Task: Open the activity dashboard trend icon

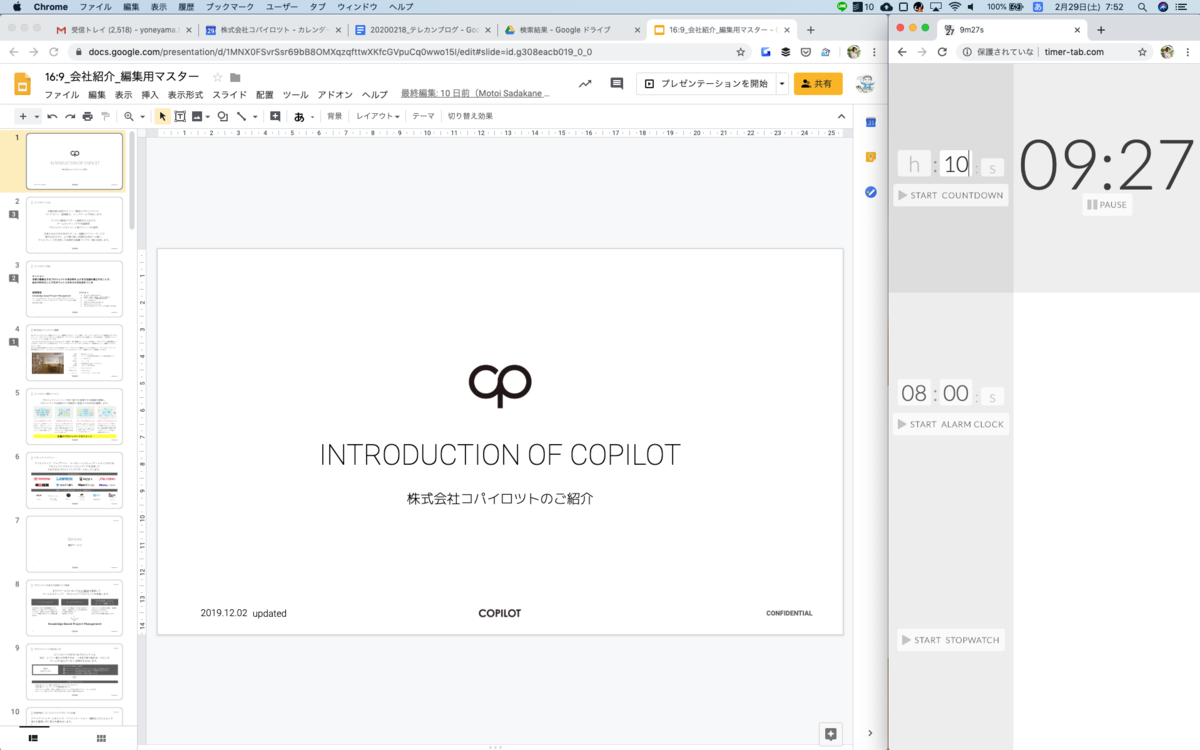Action: 585,84
